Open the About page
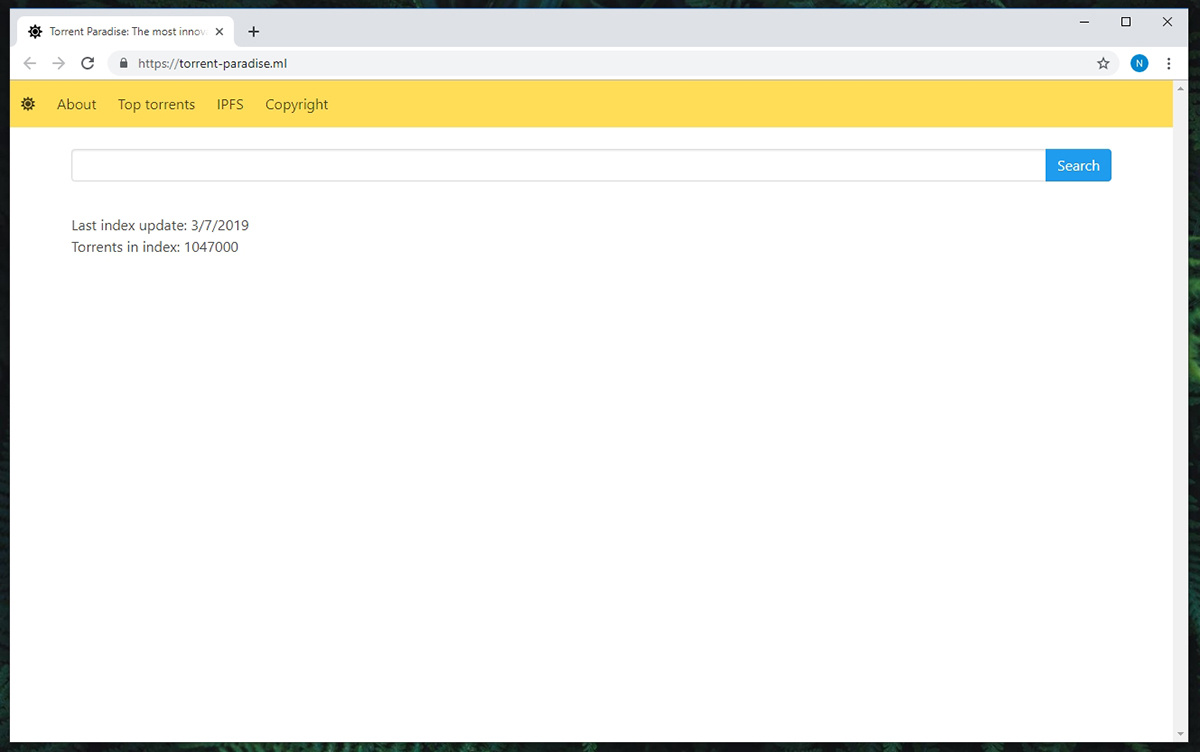The height and width of the screenshot is (752, 1200). click(x=77, y=104)
